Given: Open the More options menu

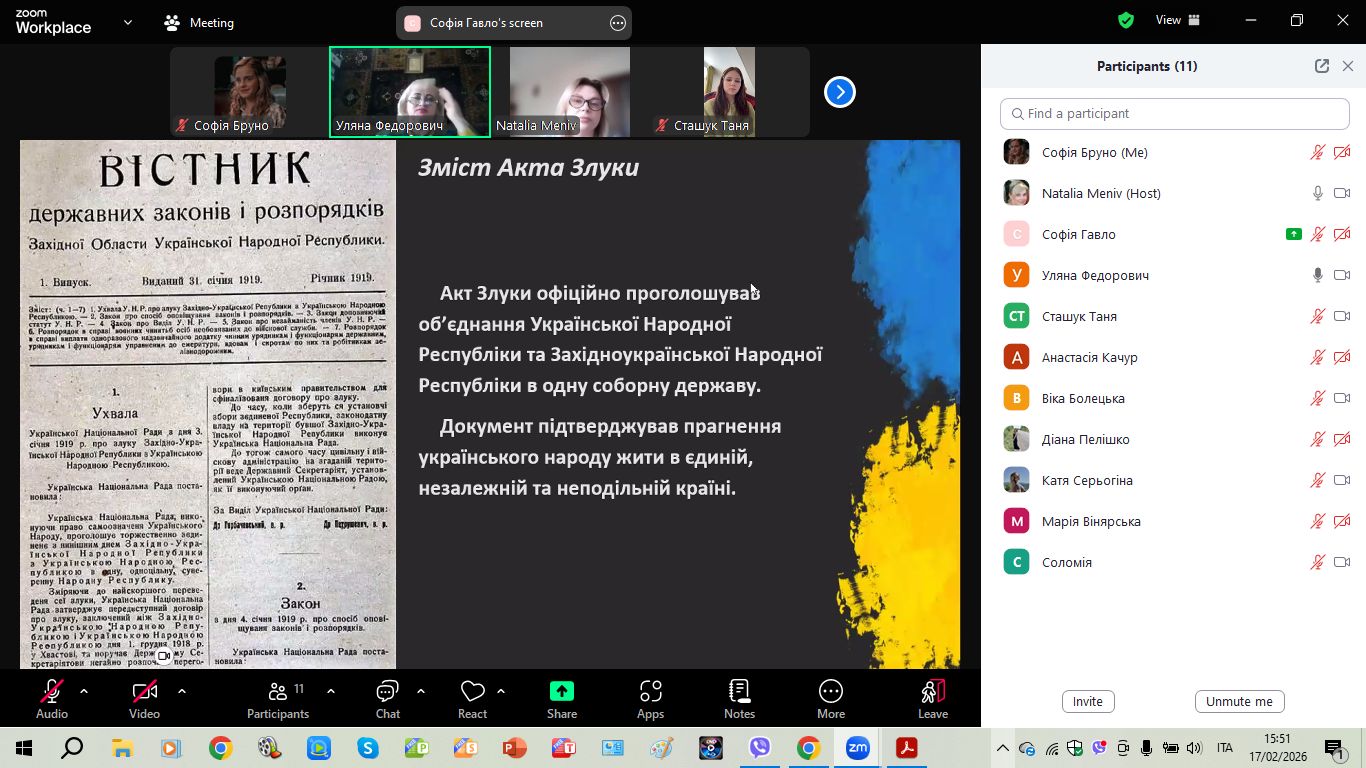Looking at the screenshot, I should [x=830, y=699].
